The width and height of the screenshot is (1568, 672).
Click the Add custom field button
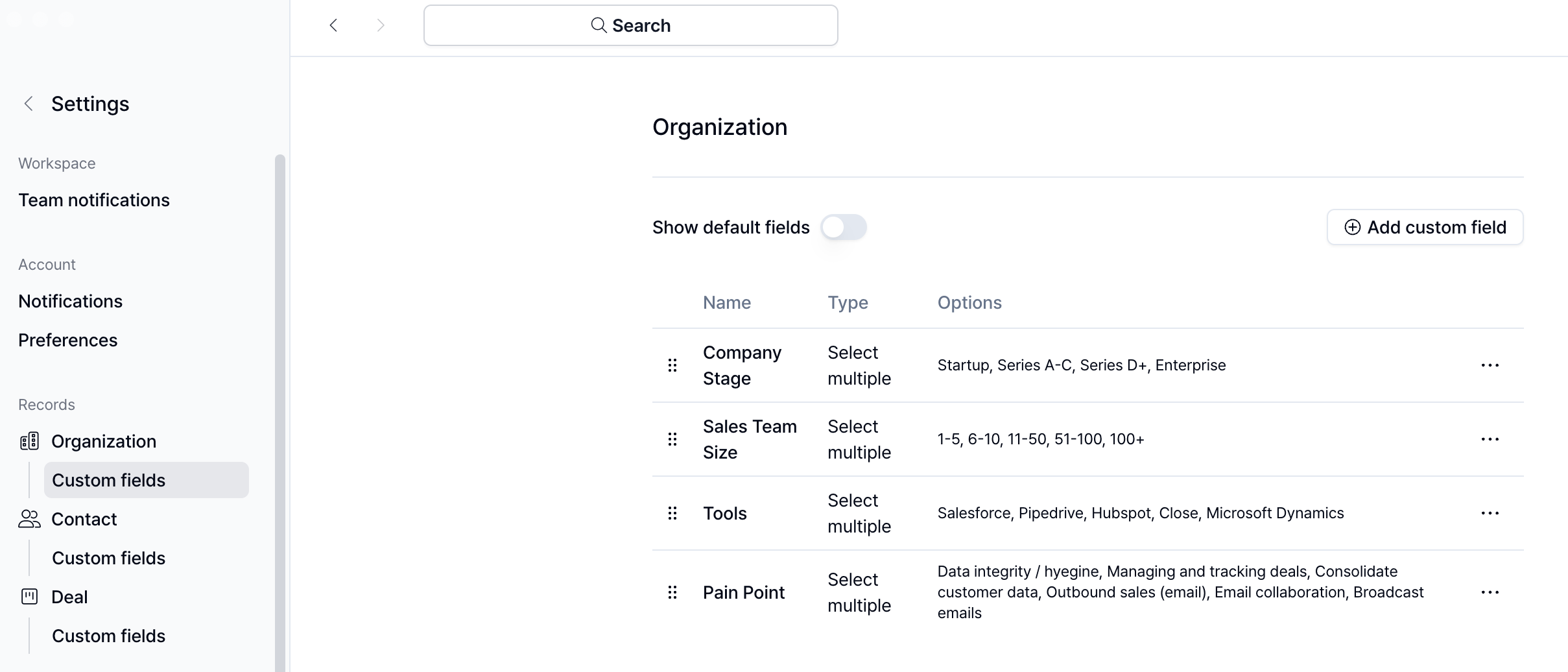(1425, 227)
